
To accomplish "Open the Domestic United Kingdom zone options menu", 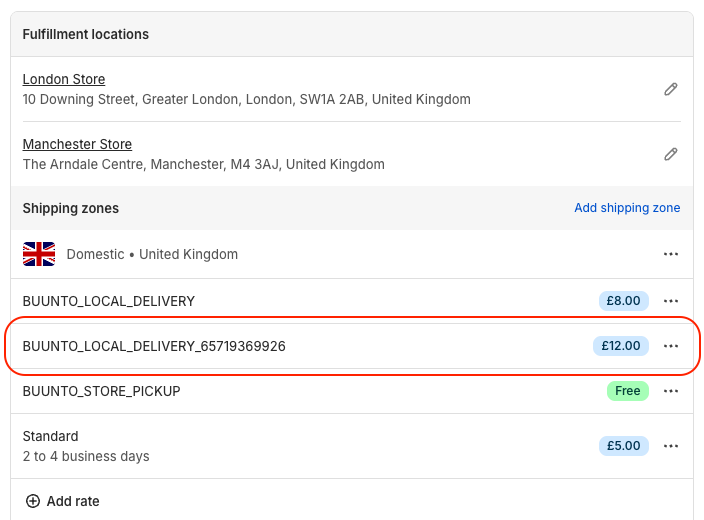I will tap(671, 254).
